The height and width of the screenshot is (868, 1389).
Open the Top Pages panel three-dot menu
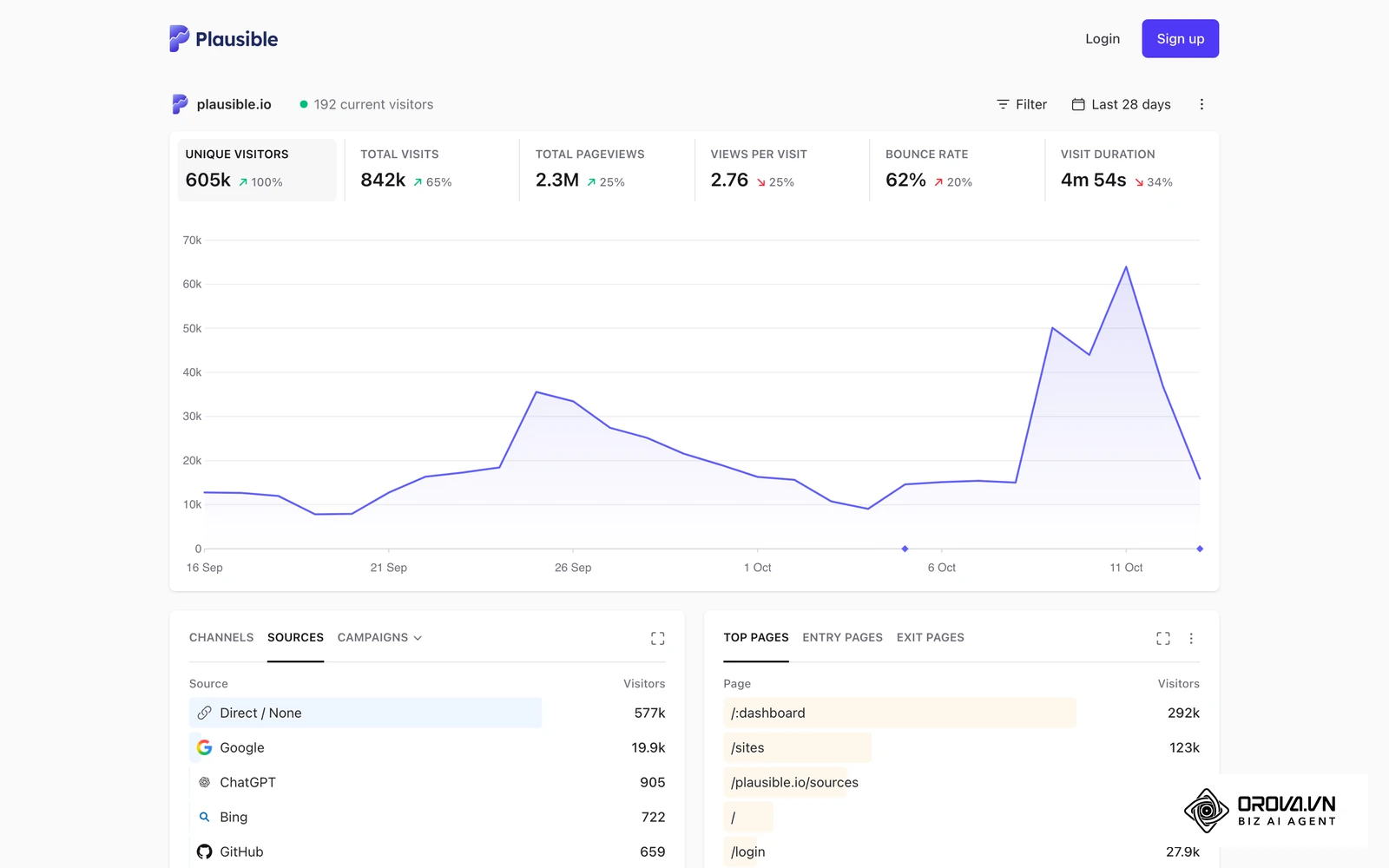click(x=1191, y=638)
